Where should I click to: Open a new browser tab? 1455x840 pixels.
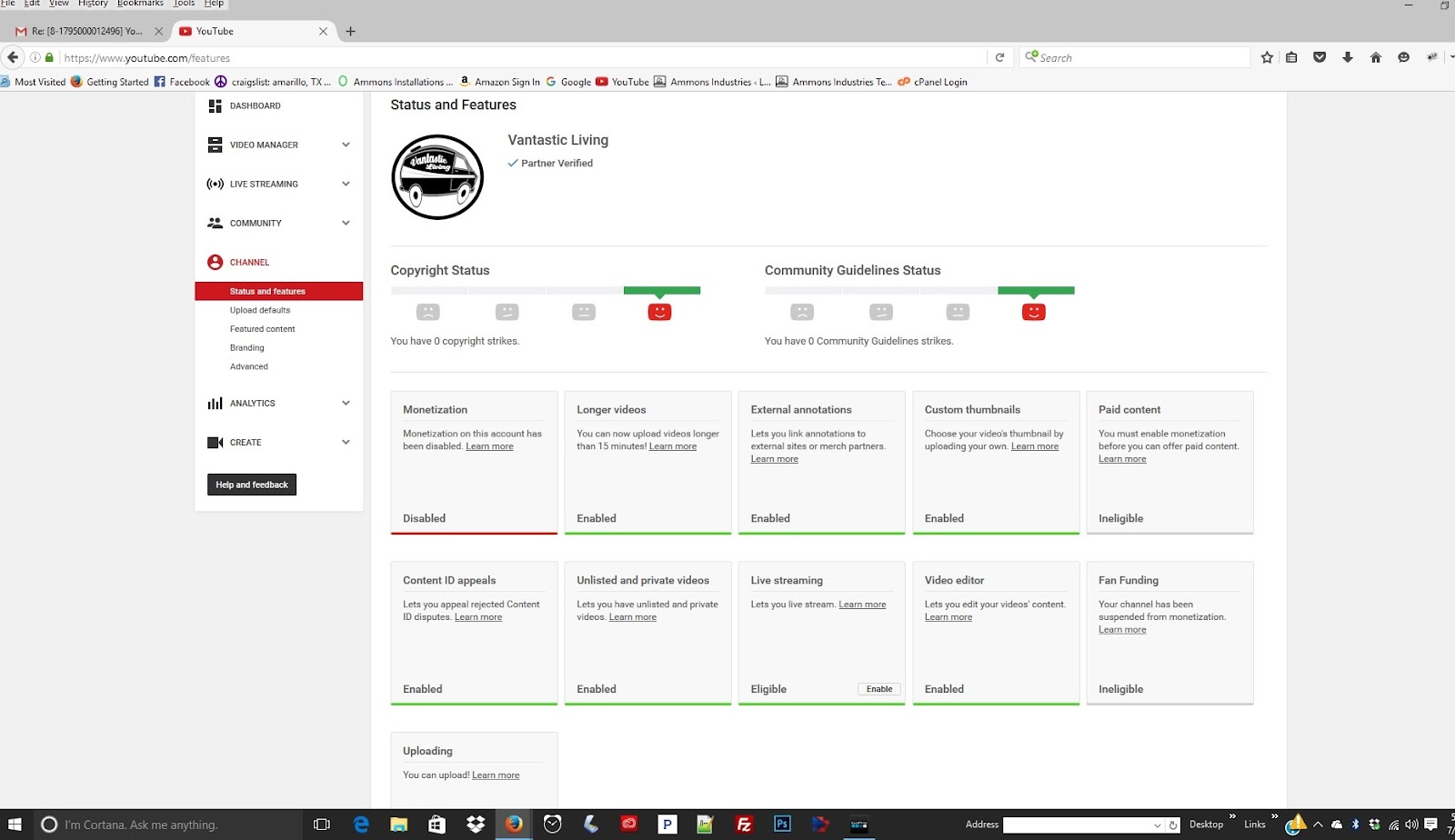pos(350,31)
